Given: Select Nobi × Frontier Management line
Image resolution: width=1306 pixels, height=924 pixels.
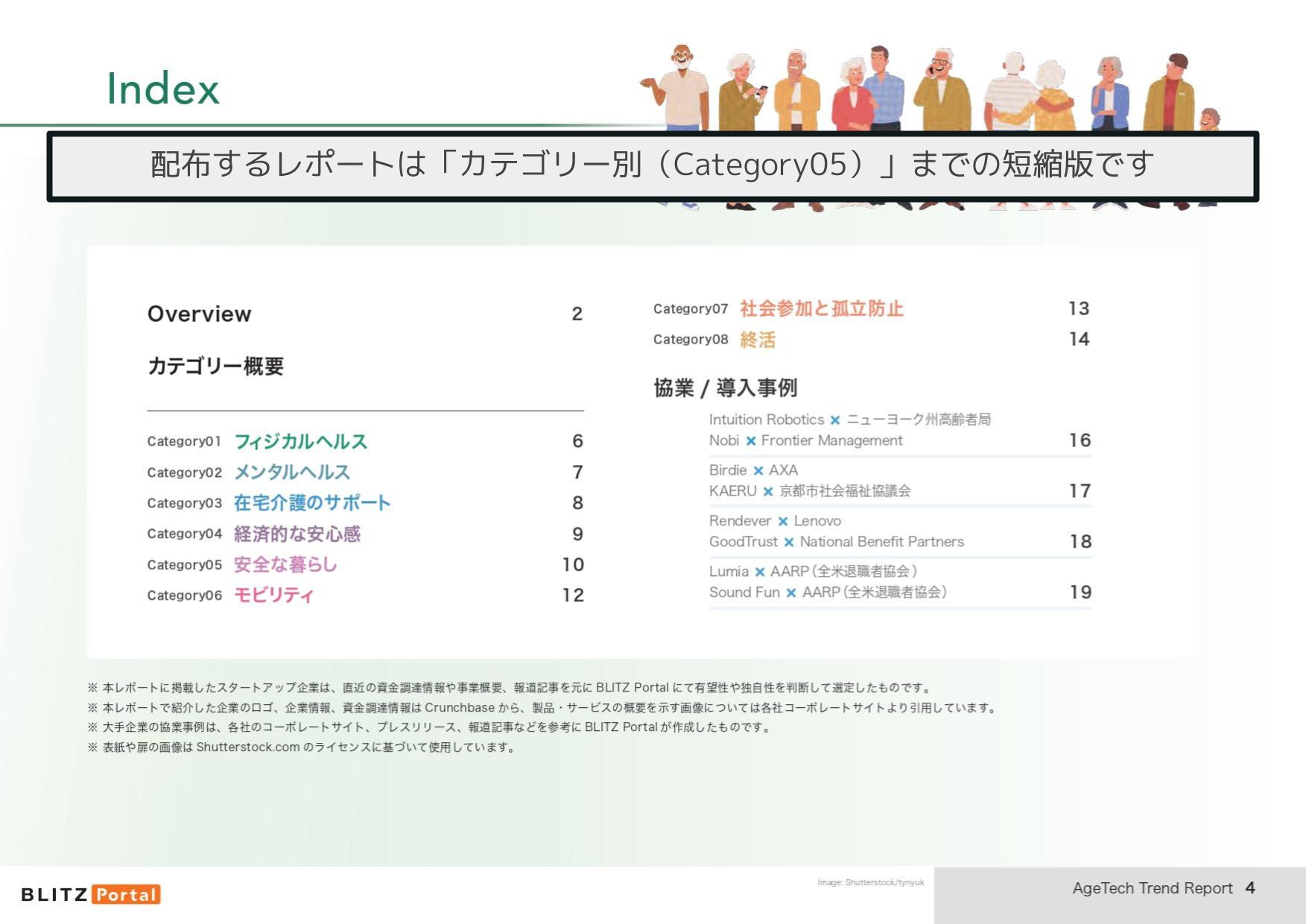Looking at the screenshot, I should (x=805, y=440).
